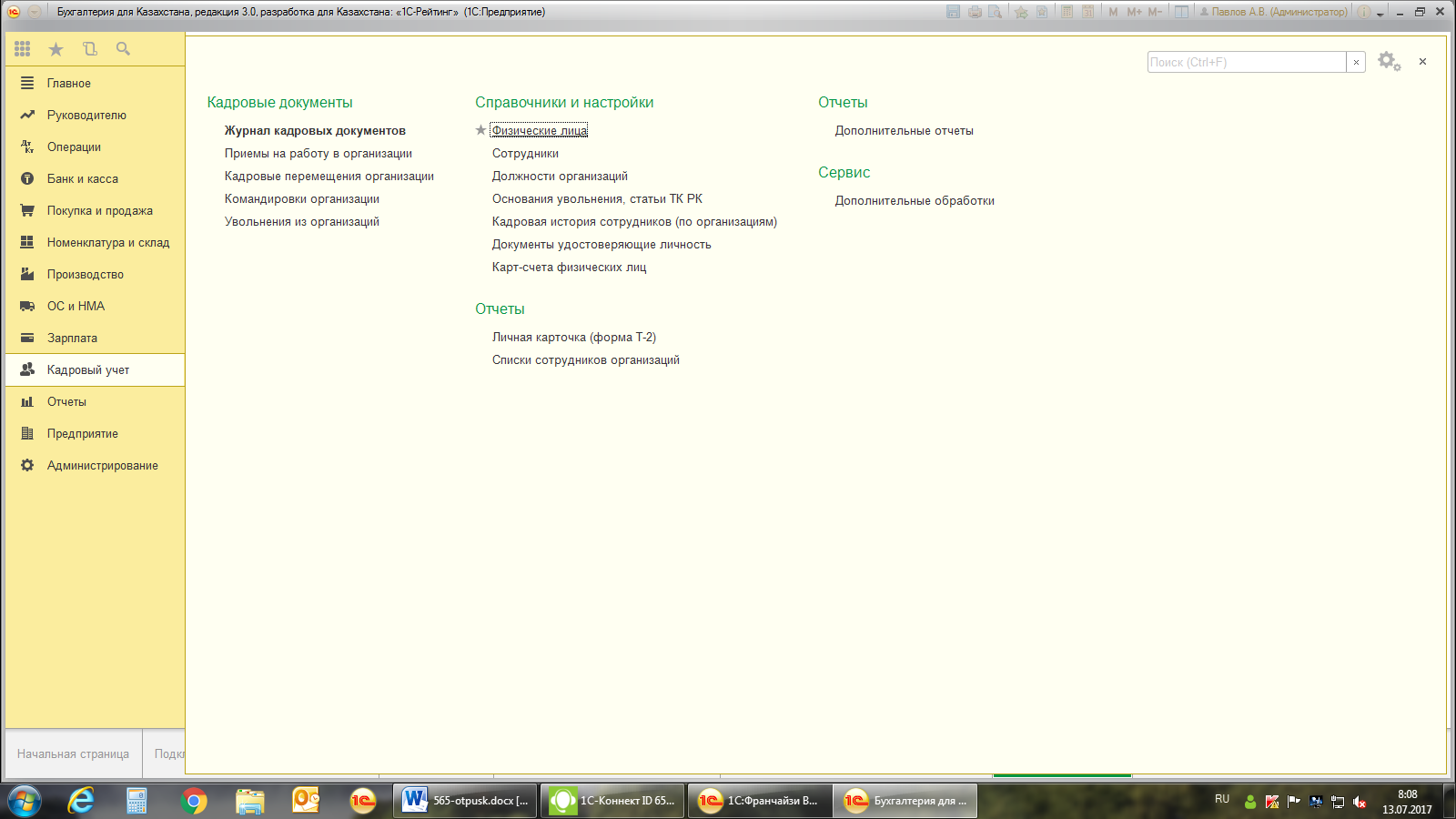Click the M memory button
The width and height of the screenshot is (1456, 819).
[1113, 12]
